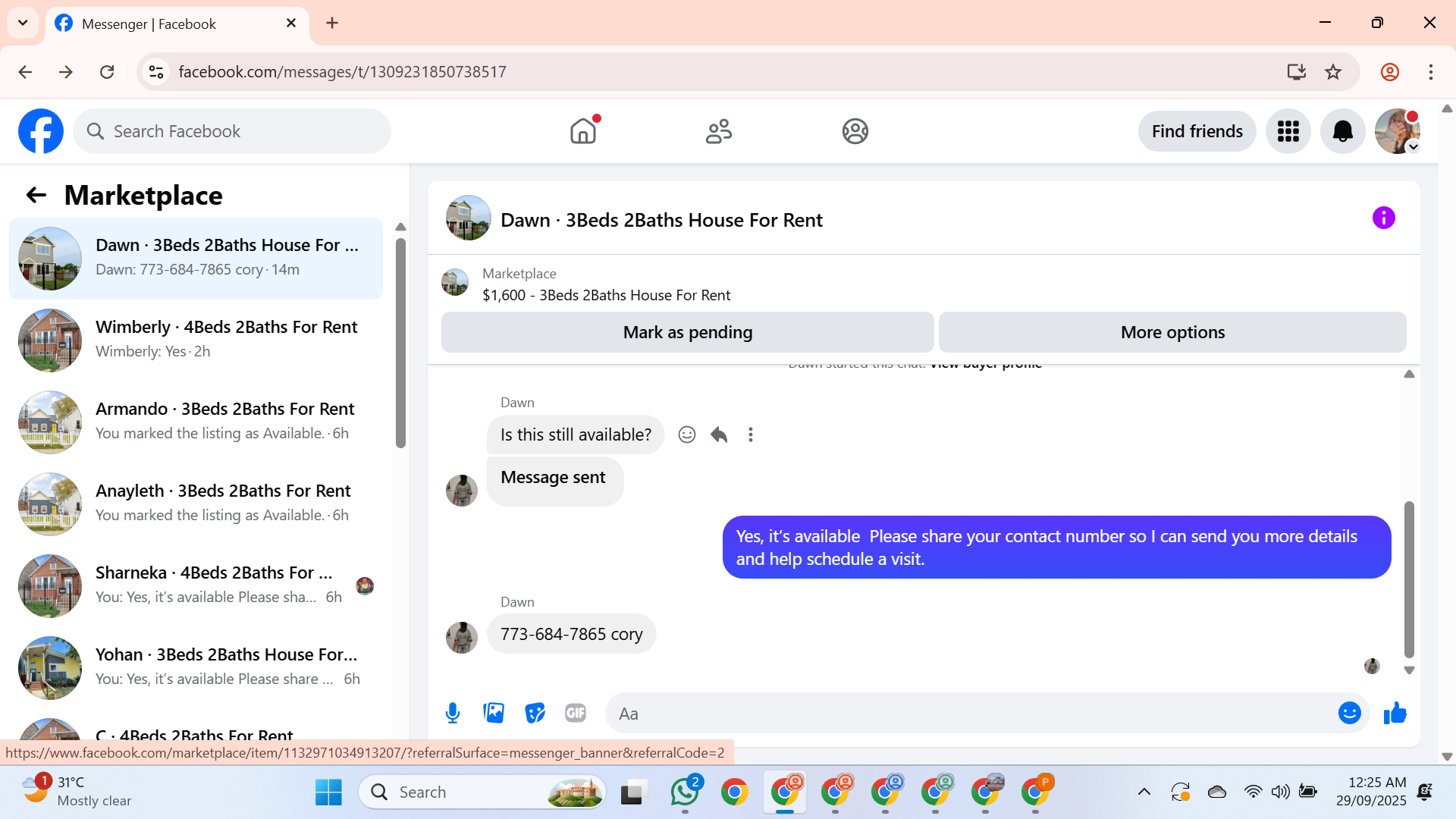The image size is (1456, 819).
Task: Open Sharneka 4Beds 2Baths chat
Action: pyautogui.click(x=196, y=586)
